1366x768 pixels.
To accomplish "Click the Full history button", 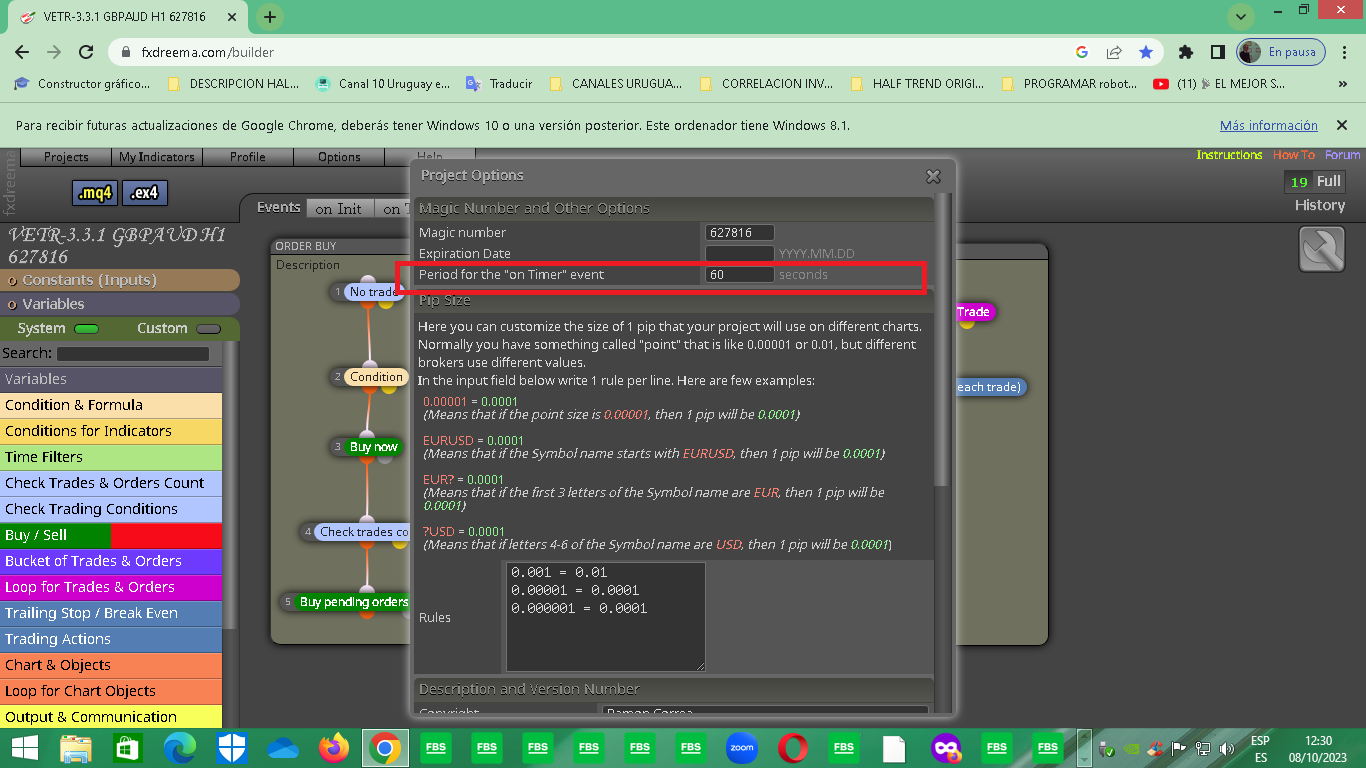I will click(1328, 181).
